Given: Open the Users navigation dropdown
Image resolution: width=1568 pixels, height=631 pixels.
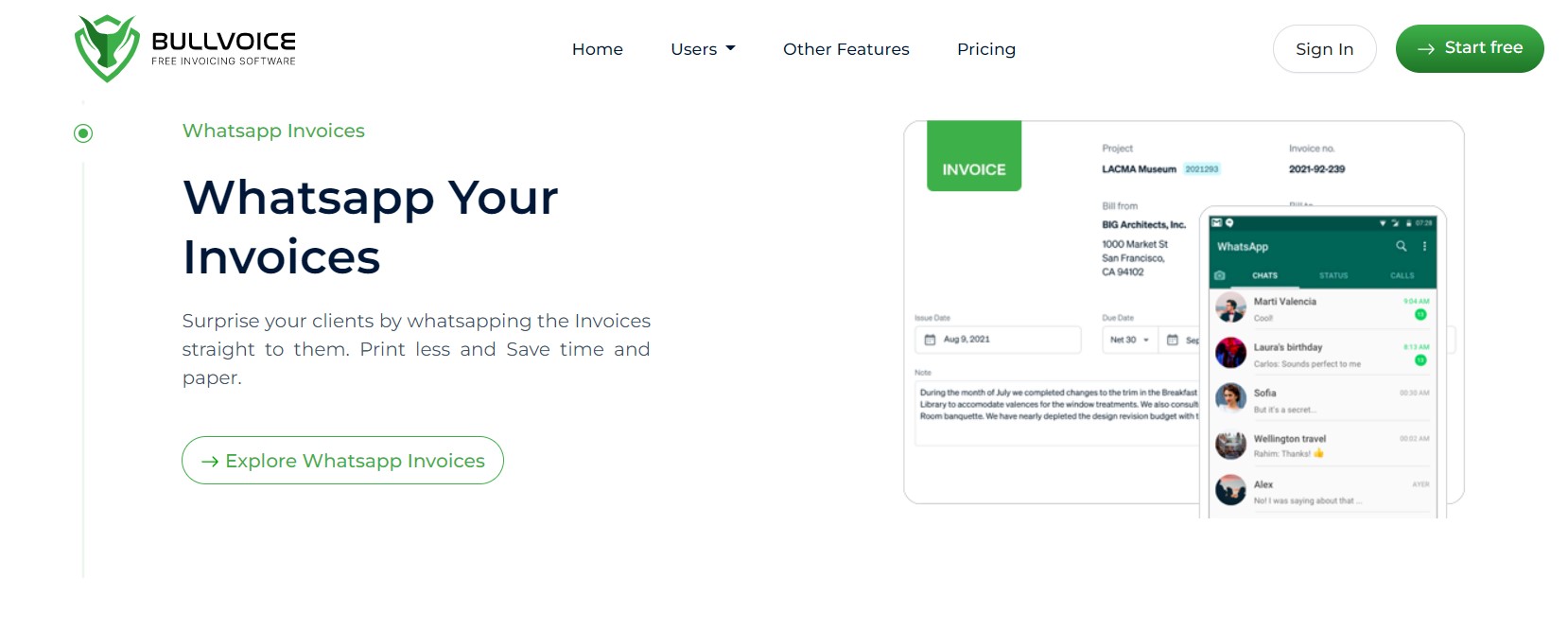Looking at the screenshot, I should (703, 49).
